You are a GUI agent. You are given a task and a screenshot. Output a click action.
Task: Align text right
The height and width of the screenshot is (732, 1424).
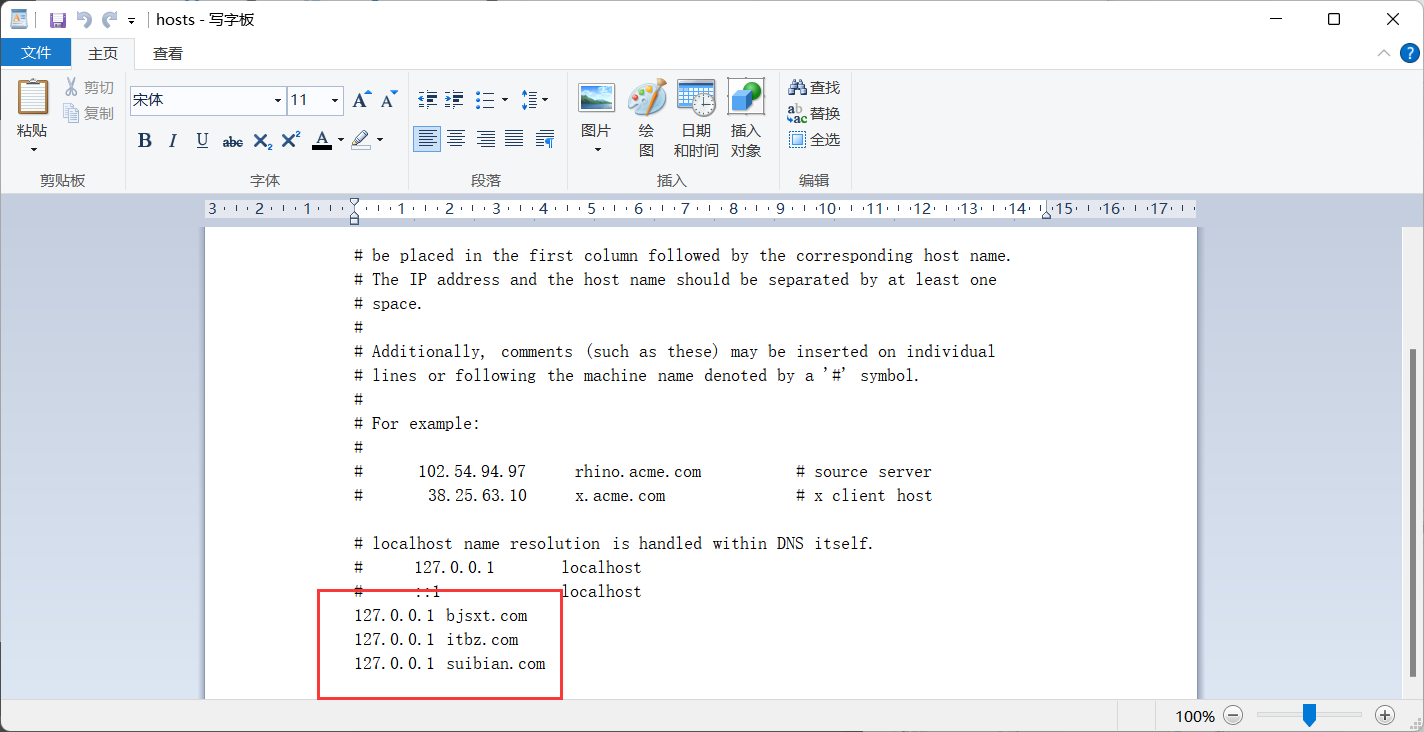pyautogui.click(x=485, y=139)
